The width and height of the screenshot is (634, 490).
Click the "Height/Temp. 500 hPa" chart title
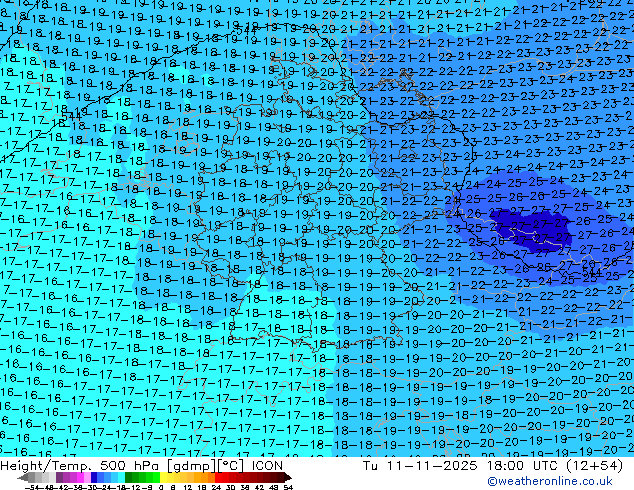point(80,466)
